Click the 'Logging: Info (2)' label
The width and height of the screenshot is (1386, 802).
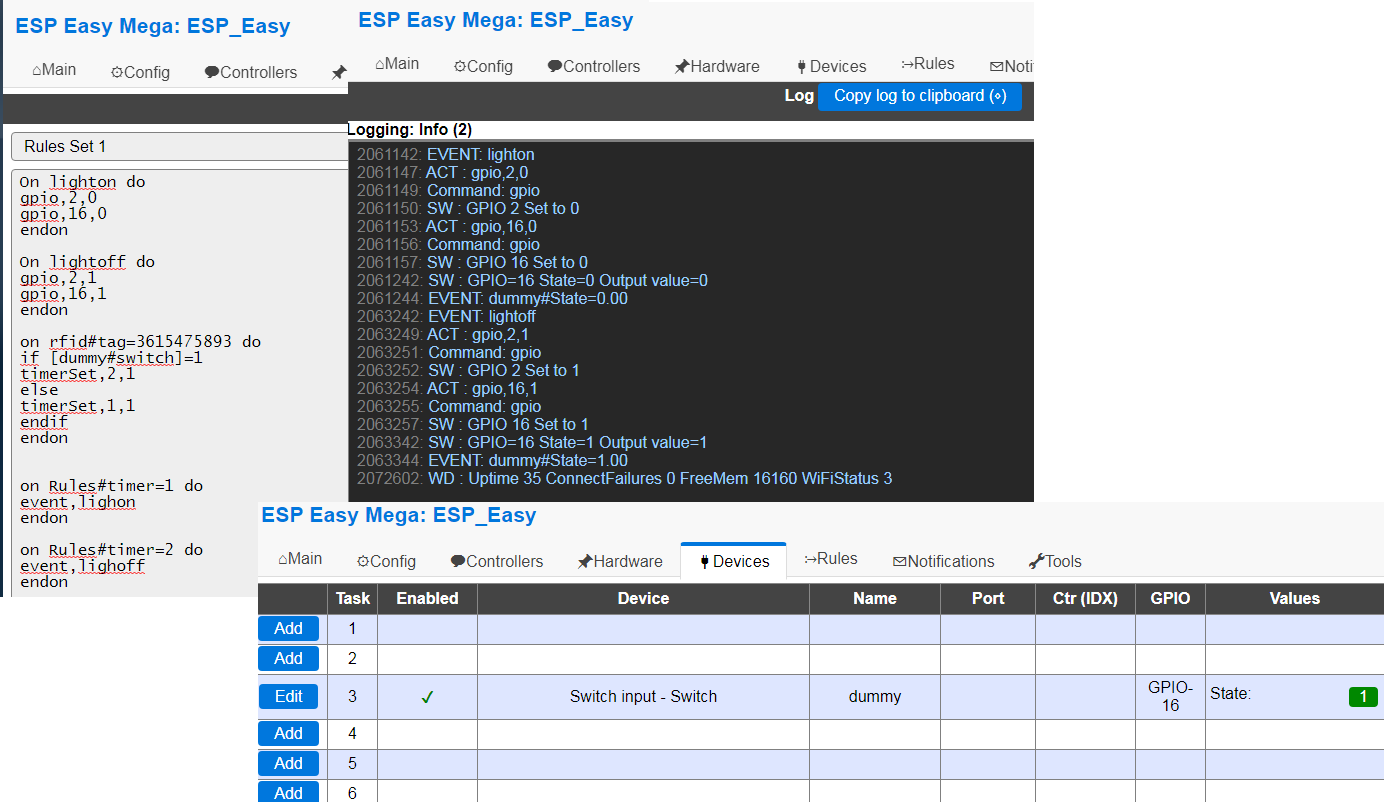pyautogui.click(x=410, y=129)
